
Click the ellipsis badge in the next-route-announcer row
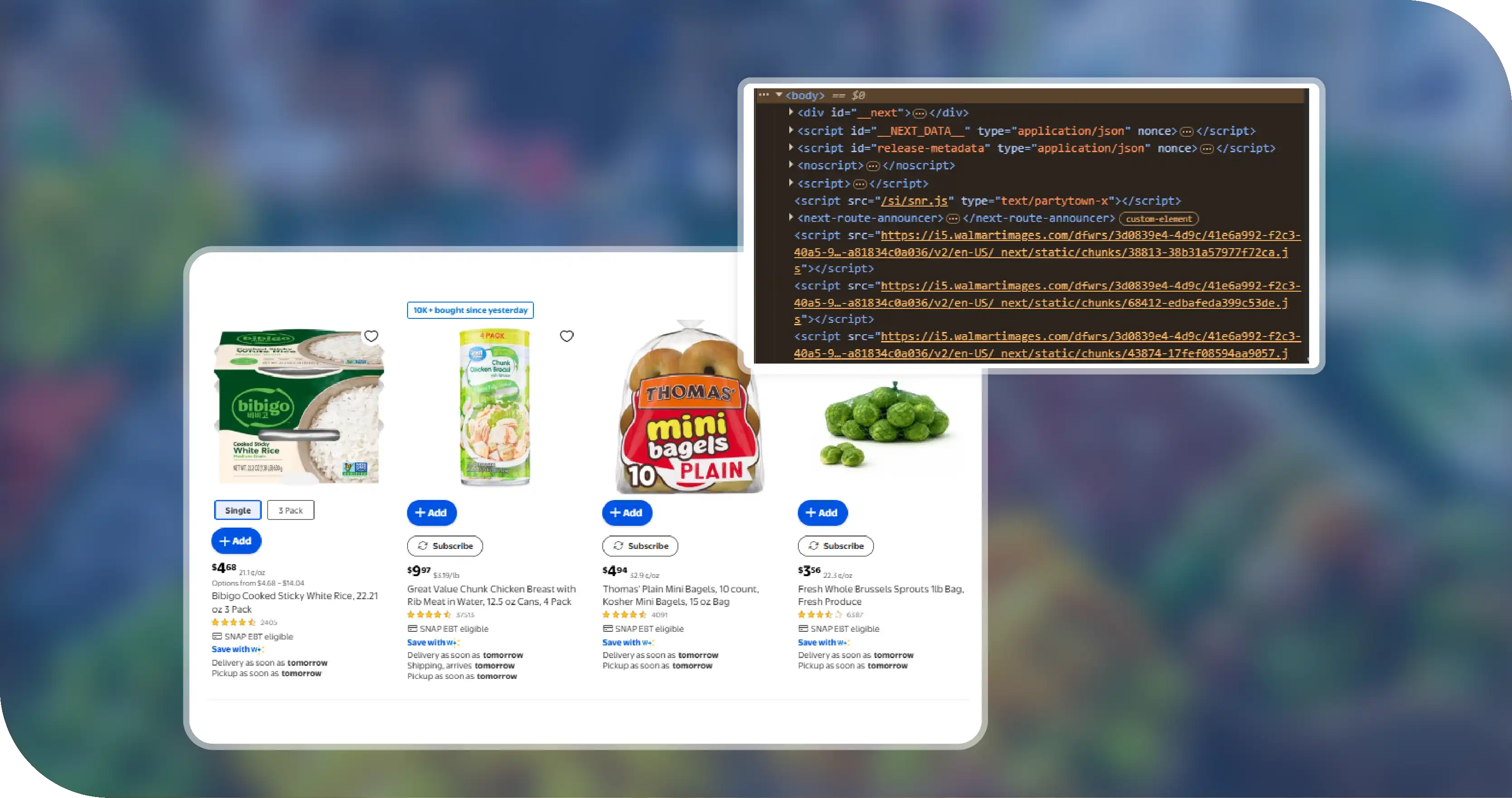pyautogui.click(x=953, y=219)
